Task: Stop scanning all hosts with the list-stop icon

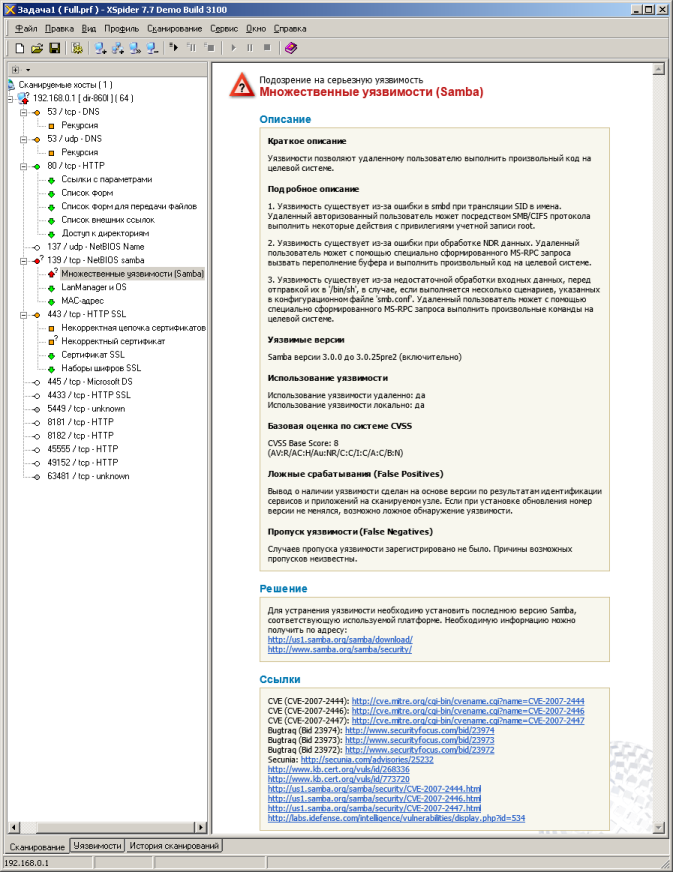Action: 210,48
